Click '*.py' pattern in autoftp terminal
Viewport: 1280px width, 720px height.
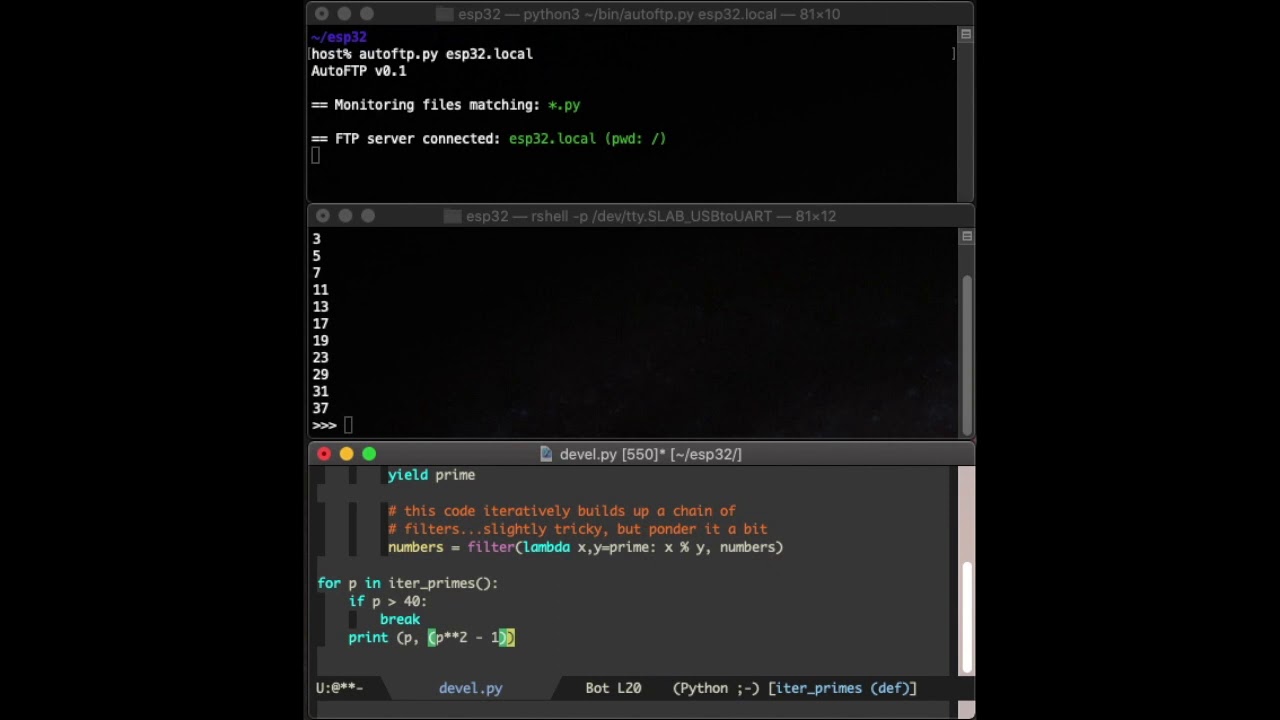coord(564,105)
